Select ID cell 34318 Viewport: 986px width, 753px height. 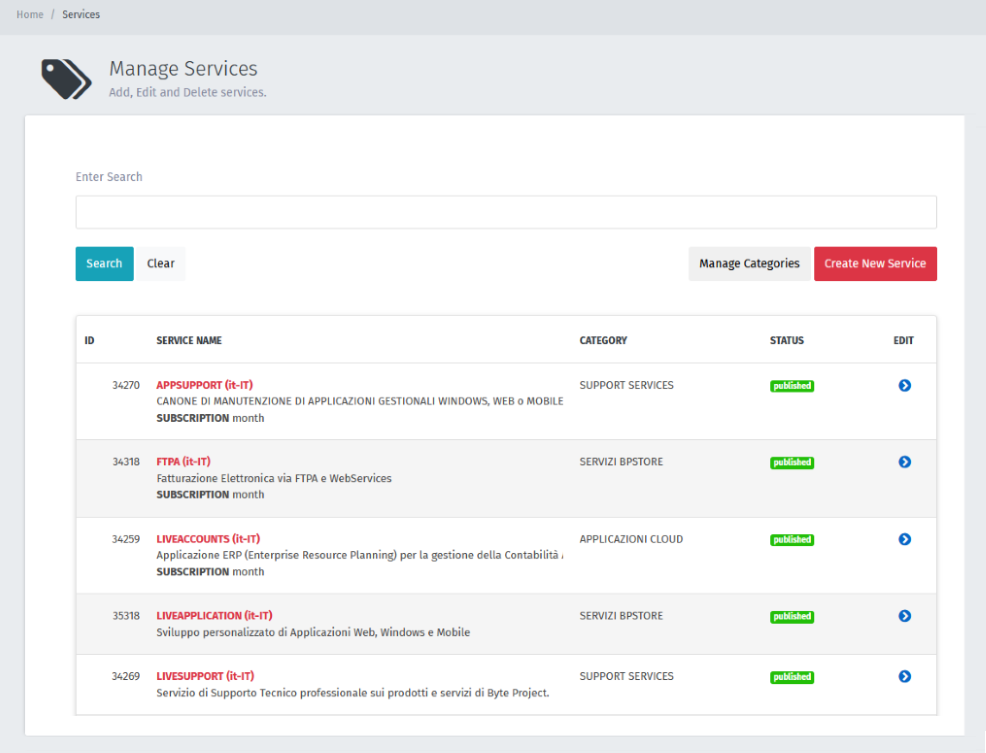click(126, 462)
